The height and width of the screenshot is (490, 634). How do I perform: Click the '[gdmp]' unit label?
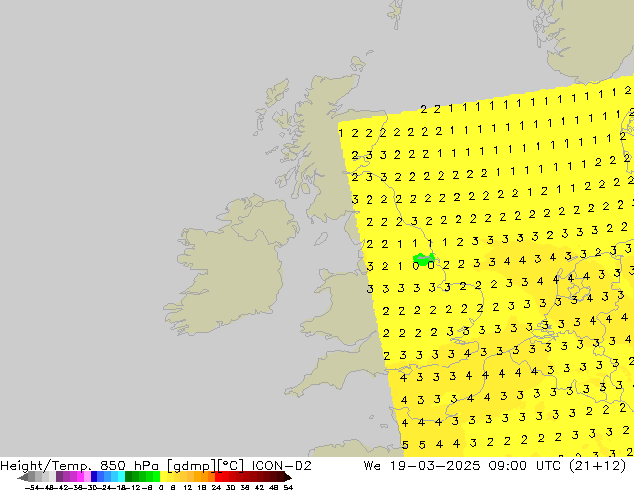[192, 466]
